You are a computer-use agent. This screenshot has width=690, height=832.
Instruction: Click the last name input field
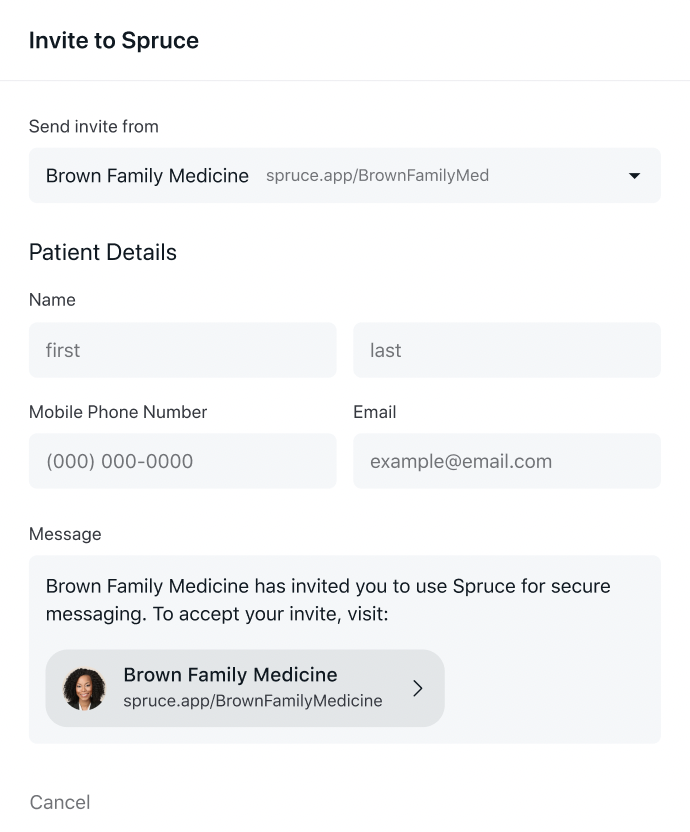(506, 350)
